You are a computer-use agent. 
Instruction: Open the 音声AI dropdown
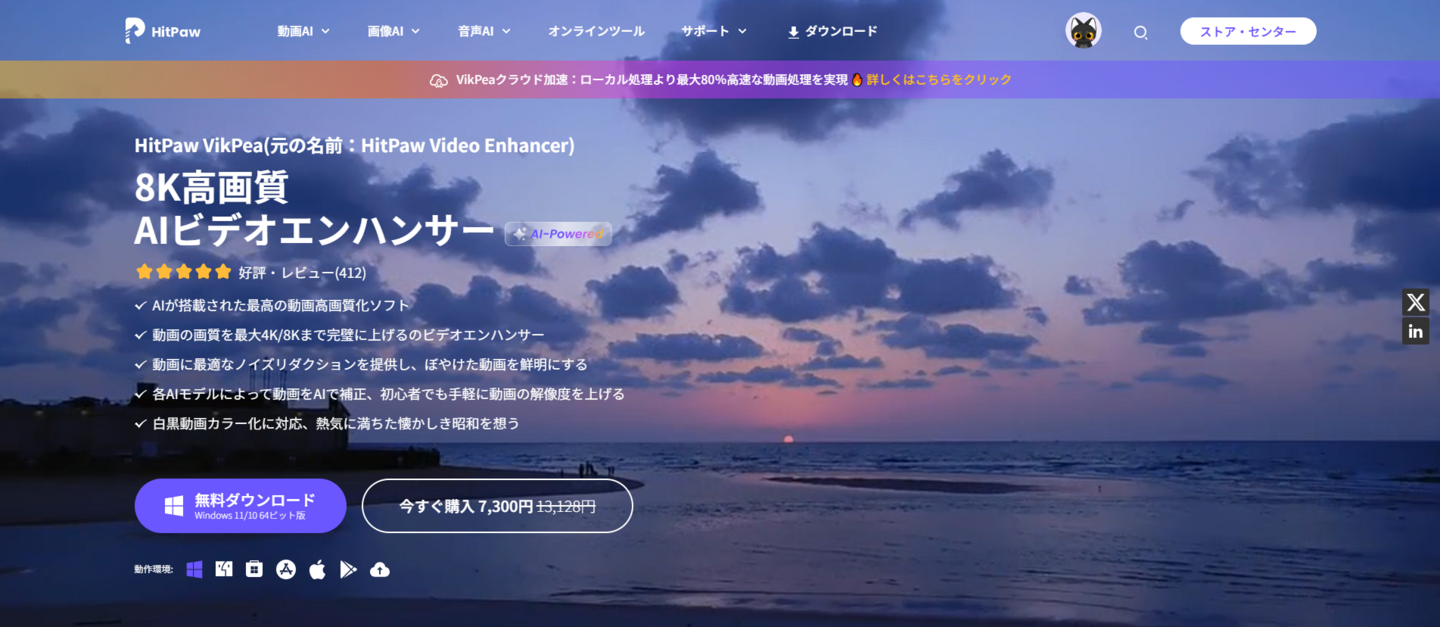coord(484,31)
